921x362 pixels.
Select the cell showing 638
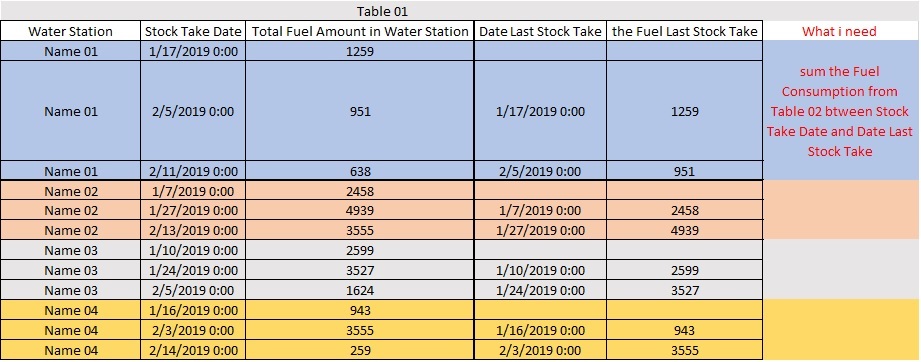pyautogui.click(x=360, y=172)
